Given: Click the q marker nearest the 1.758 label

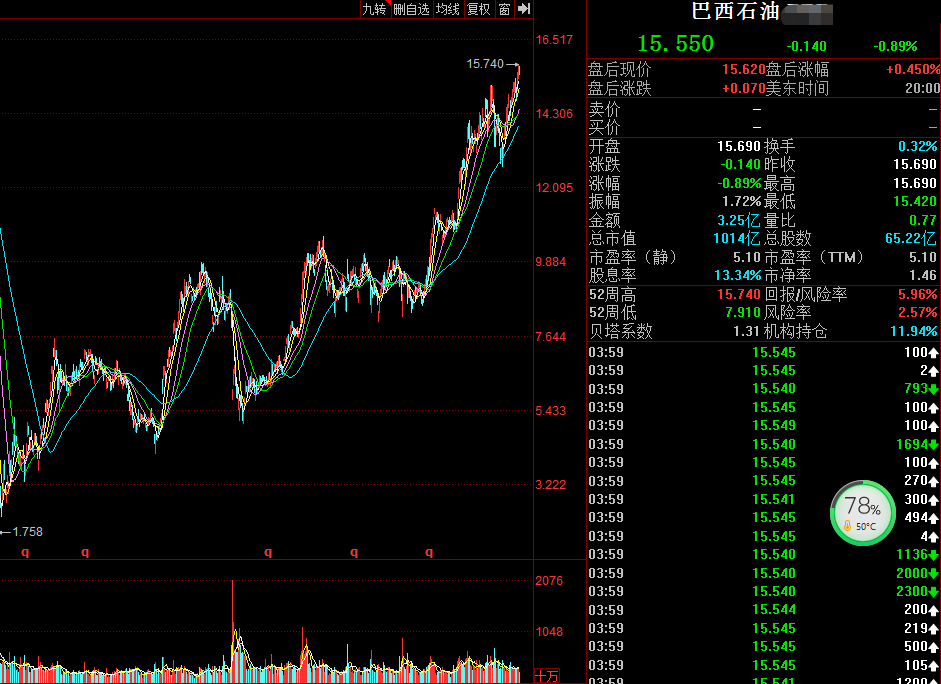Looking at the screenshot, I should 25,552.
